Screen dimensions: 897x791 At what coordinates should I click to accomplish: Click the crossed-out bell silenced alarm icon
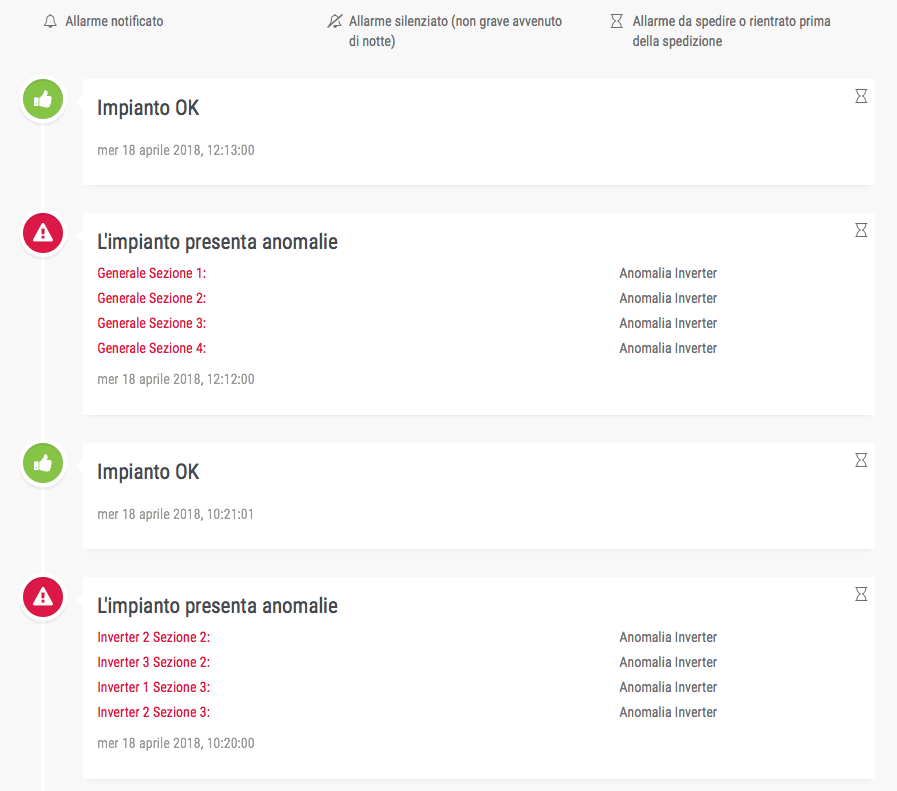pos(335,21)
